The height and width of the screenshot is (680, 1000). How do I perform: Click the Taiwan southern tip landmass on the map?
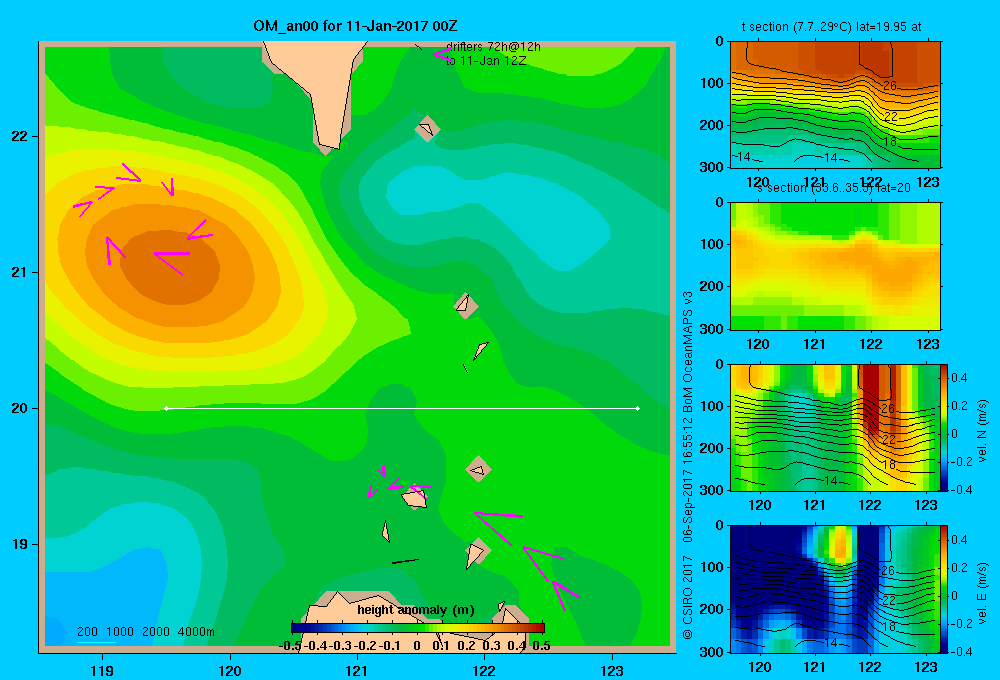(x=321, y=89)
